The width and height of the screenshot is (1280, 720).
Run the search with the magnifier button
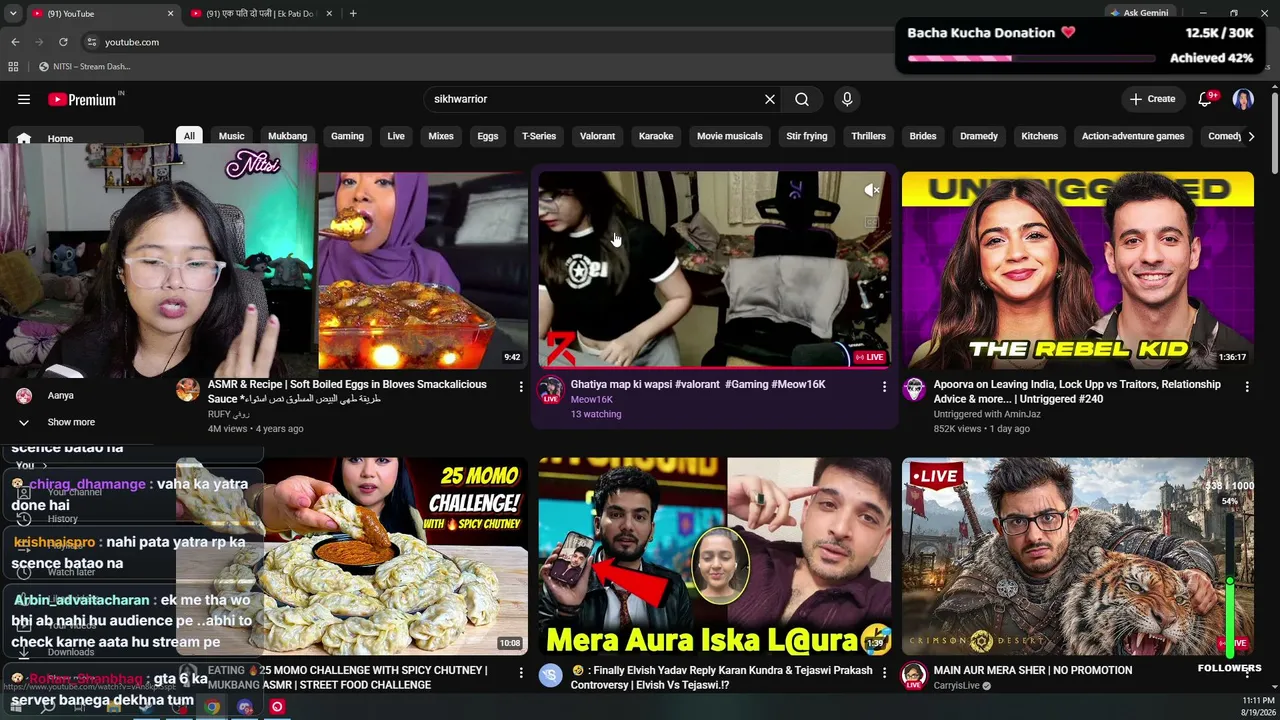[x=802, y=99]
